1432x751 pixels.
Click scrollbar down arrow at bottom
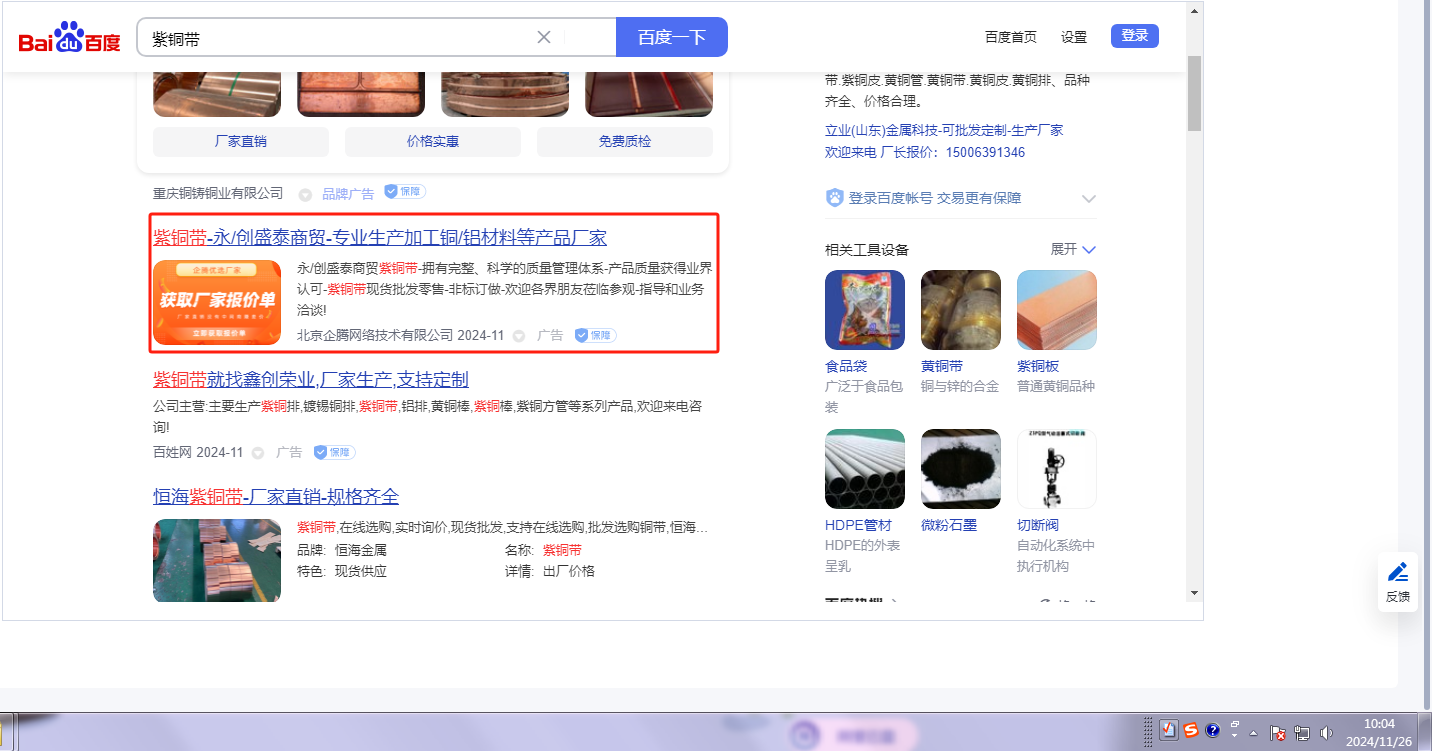point(1194,593)
